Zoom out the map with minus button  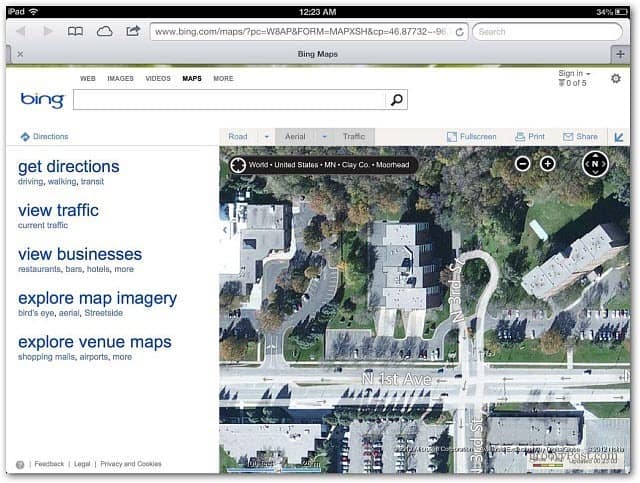[x=522, y=164]
